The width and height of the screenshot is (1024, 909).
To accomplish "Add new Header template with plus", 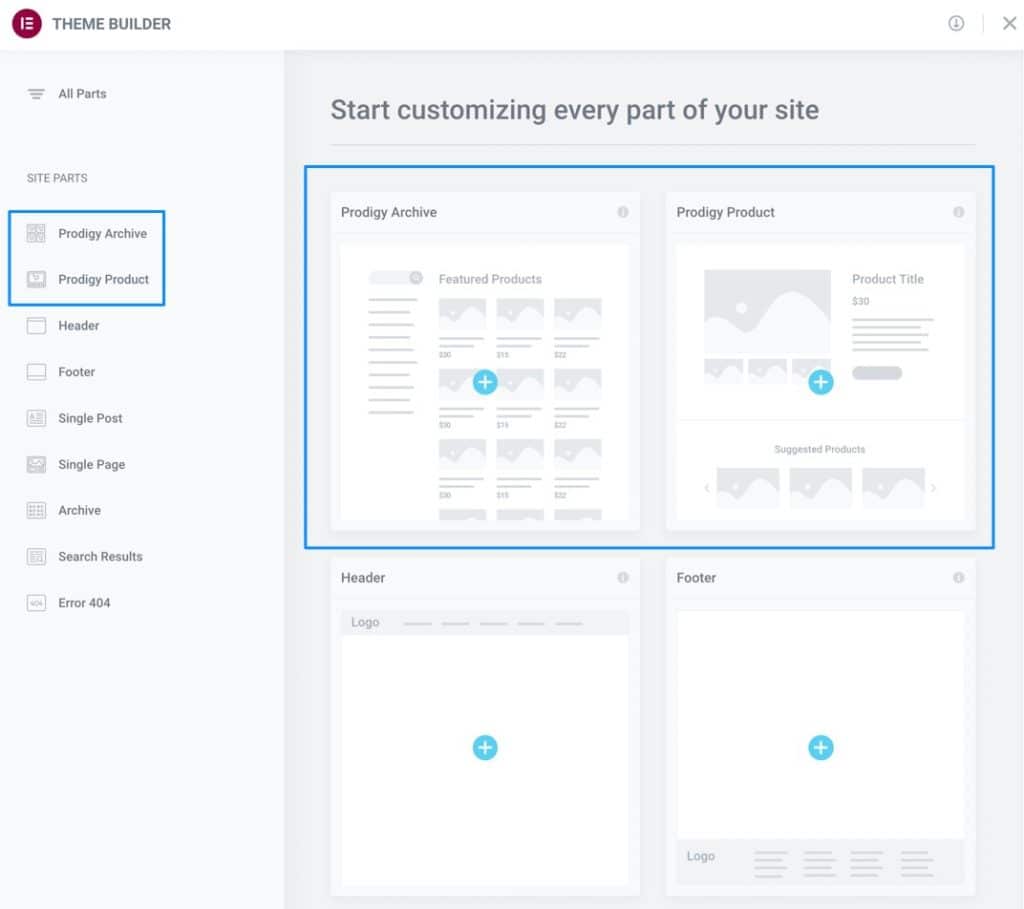I will [485, 748].
